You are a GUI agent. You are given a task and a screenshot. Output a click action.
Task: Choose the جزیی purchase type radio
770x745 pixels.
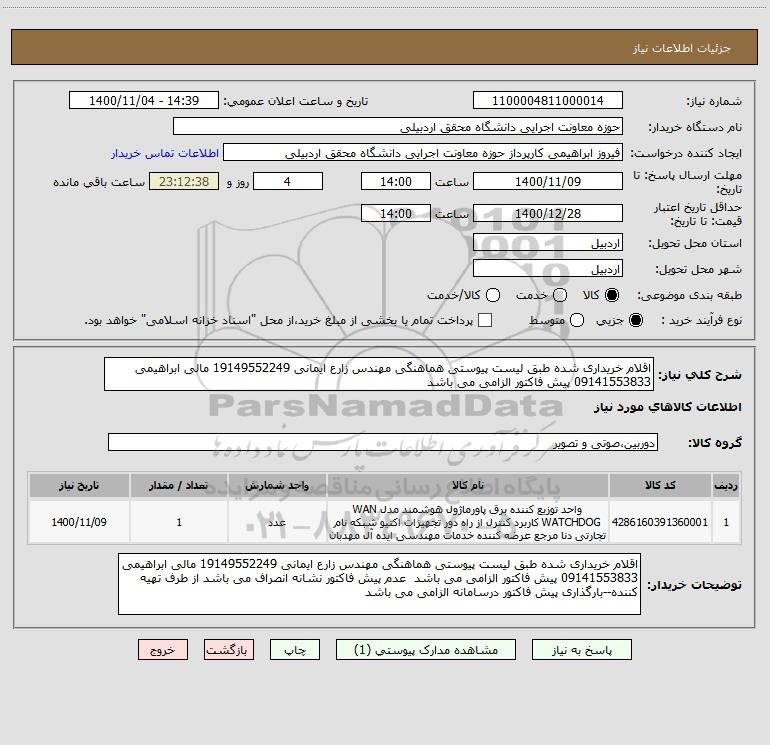(636, 320)
